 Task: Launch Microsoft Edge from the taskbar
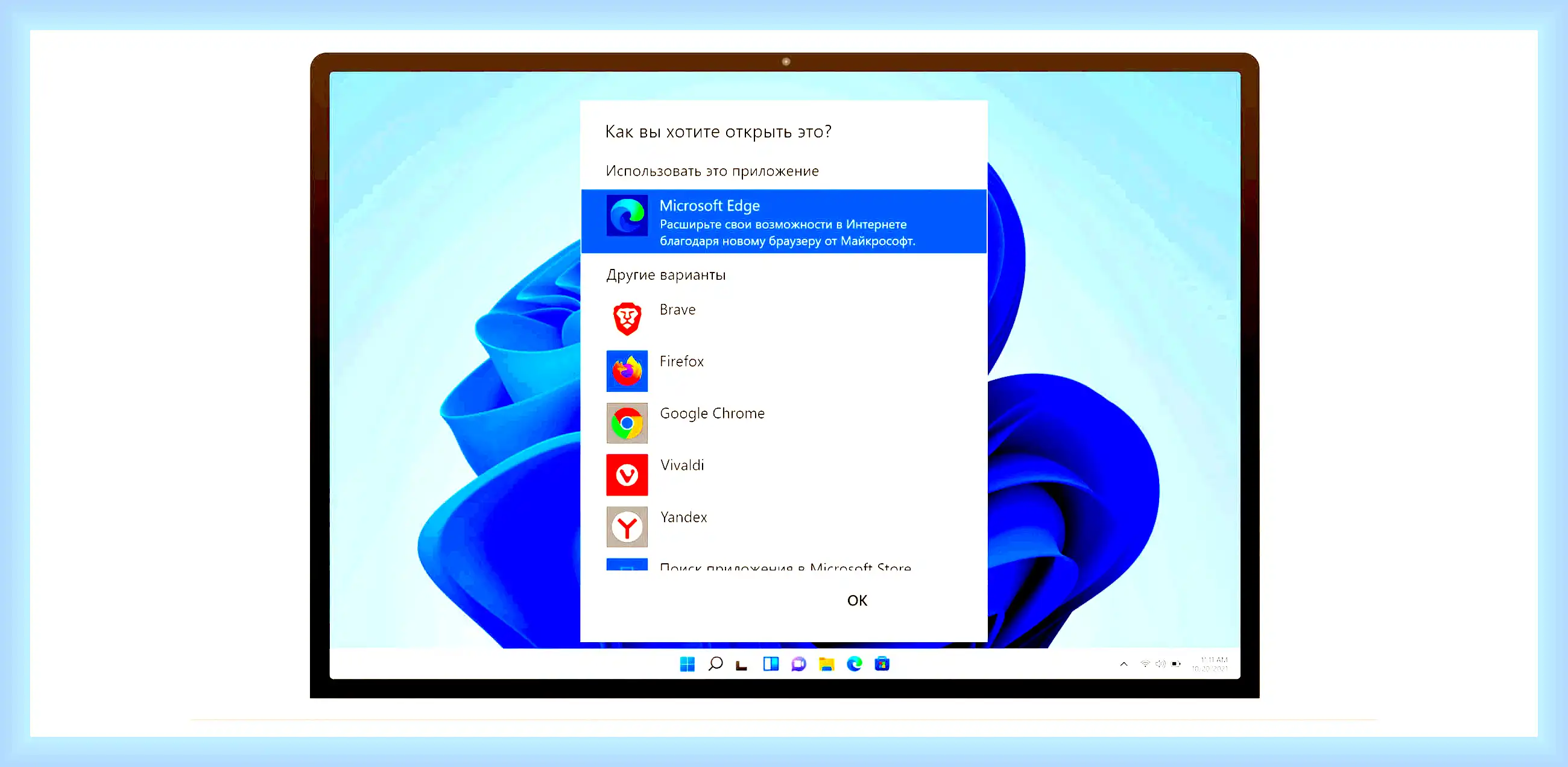click(x=855, y=663)
